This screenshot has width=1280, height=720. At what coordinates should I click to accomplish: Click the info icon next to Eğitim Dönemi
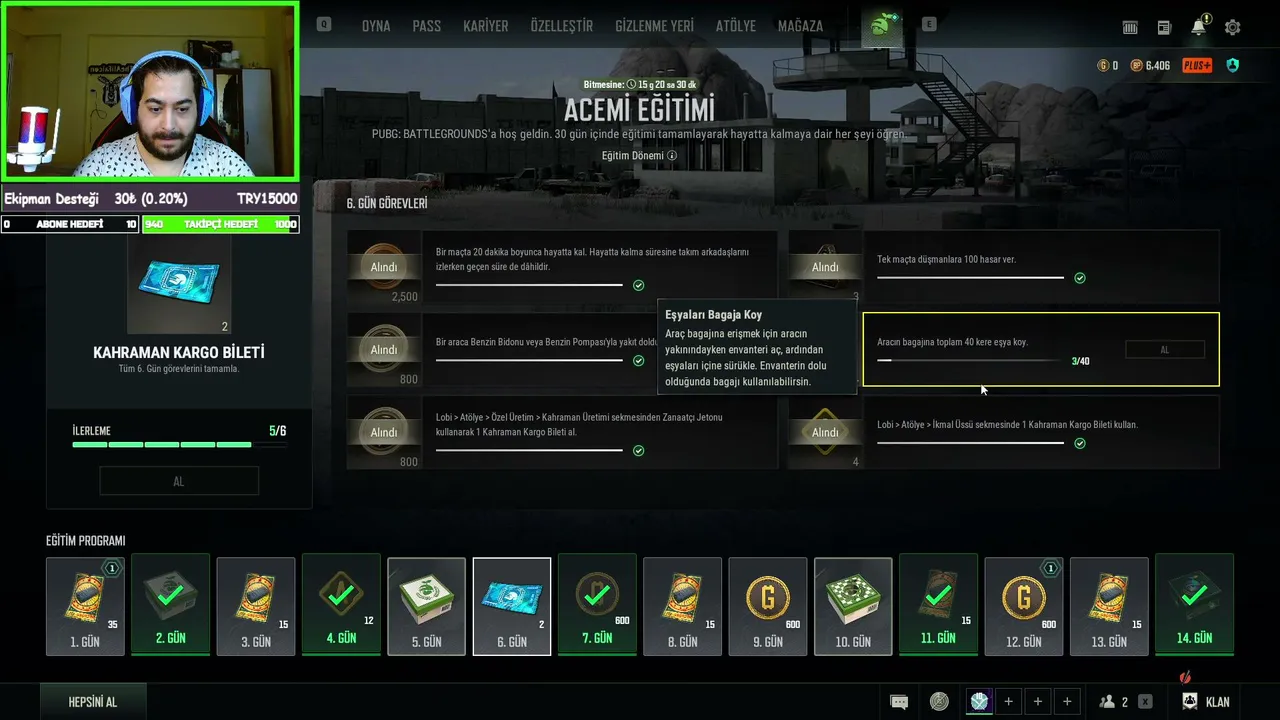pos(672,156)
